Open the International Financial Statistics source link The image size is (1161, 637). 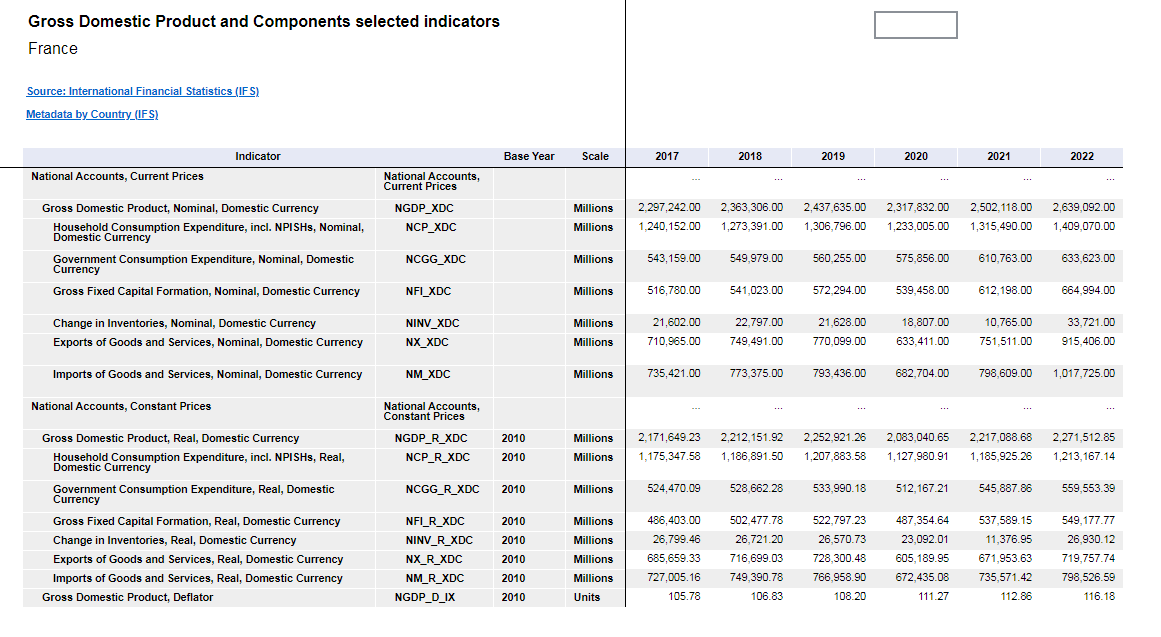(142, 91)
